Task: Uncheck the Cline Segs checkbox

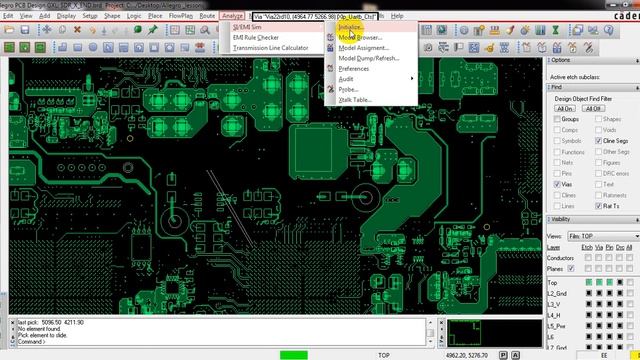Action: pos(598,141)
